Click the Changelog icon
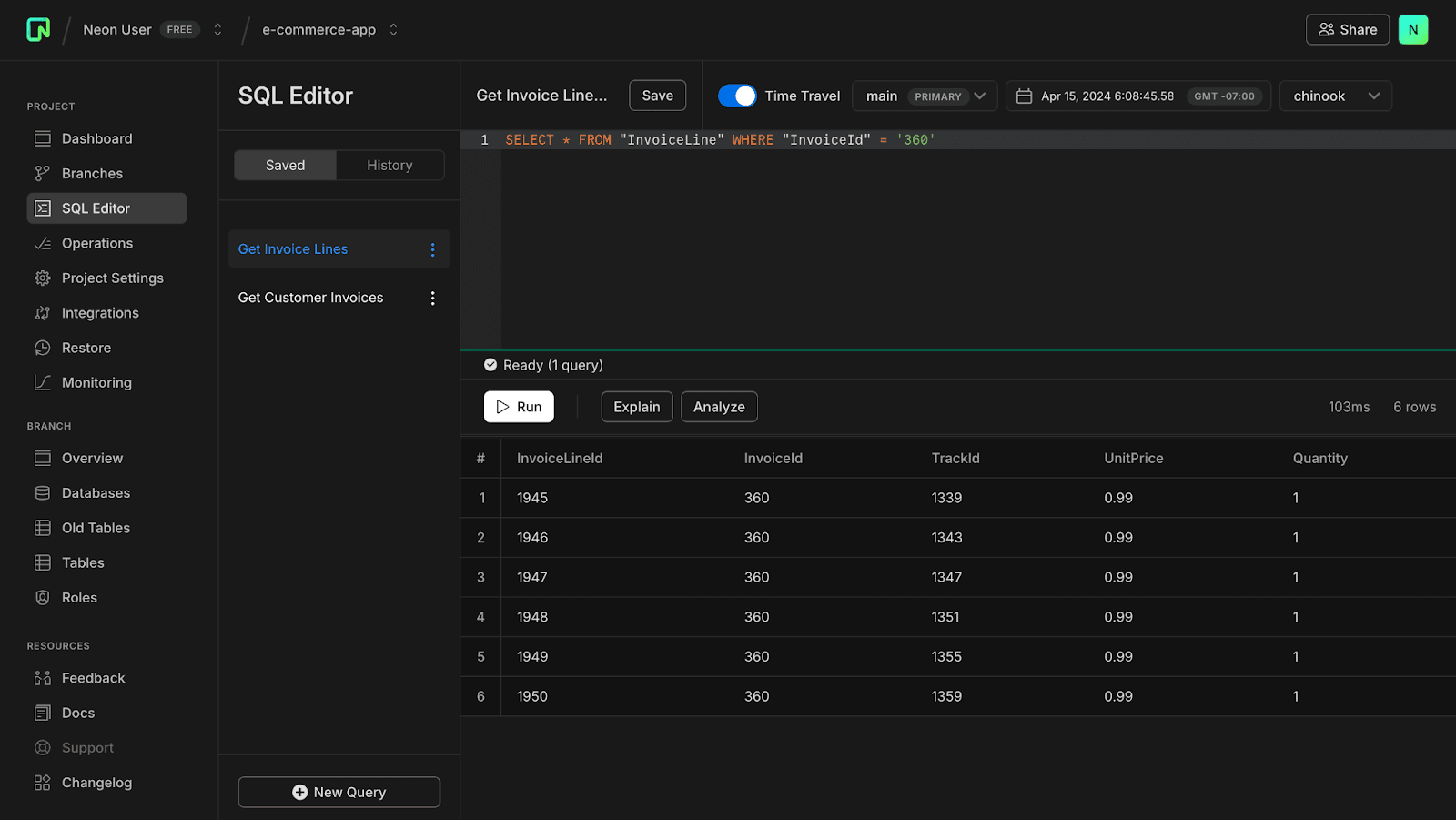The height and width of the screenshot is (820, 1456). point(43,783)
